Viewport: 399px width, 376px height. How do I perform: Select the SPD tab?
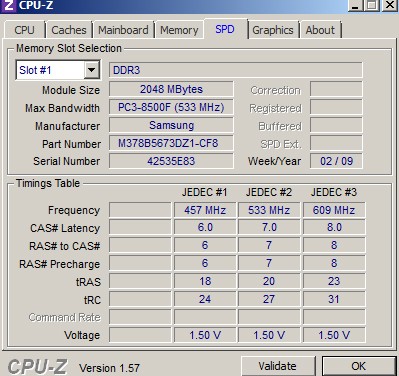(225, 29)
